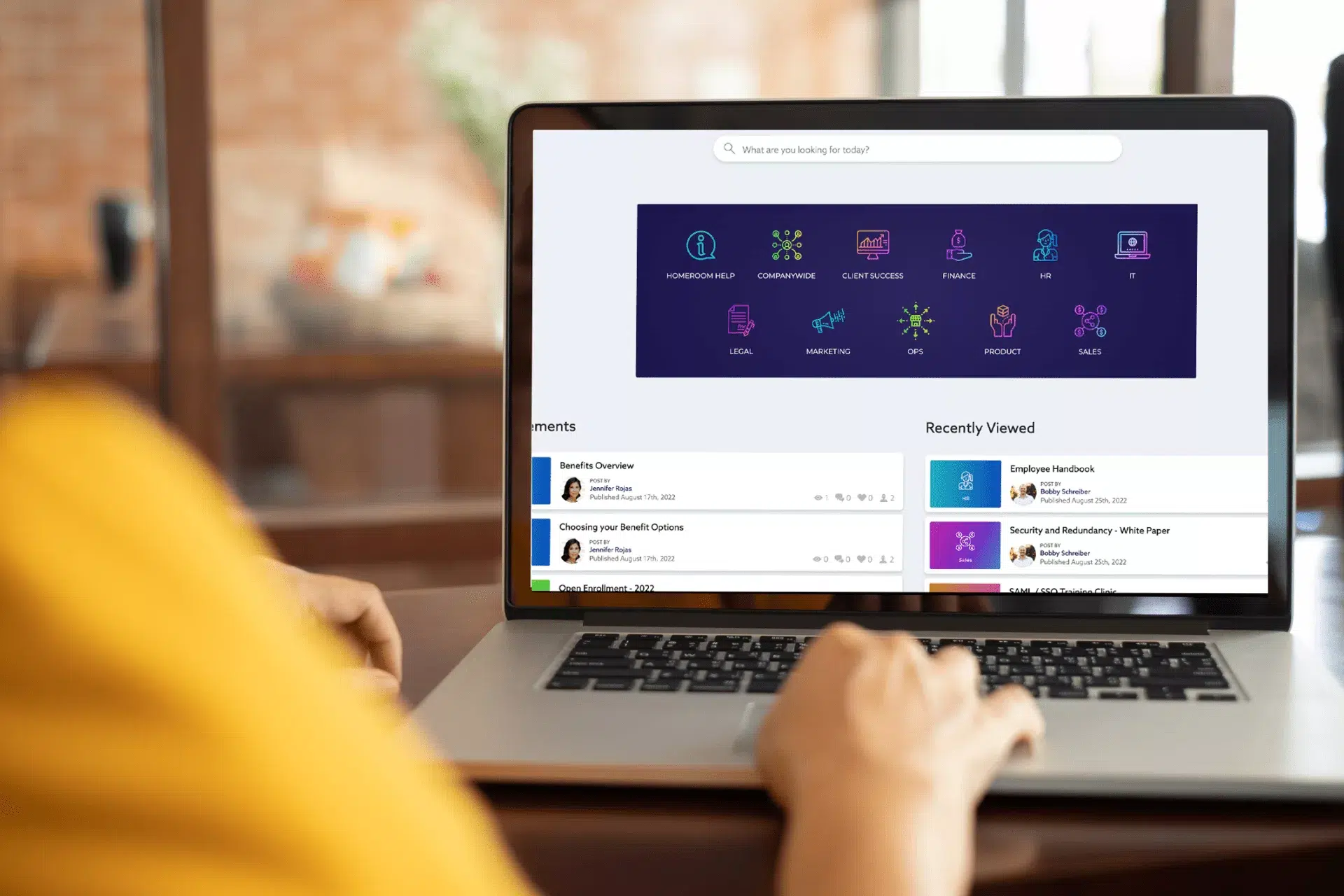Click the search bar input field
The height and width of the screenshot is (896, 1344).
pos(918,149)
